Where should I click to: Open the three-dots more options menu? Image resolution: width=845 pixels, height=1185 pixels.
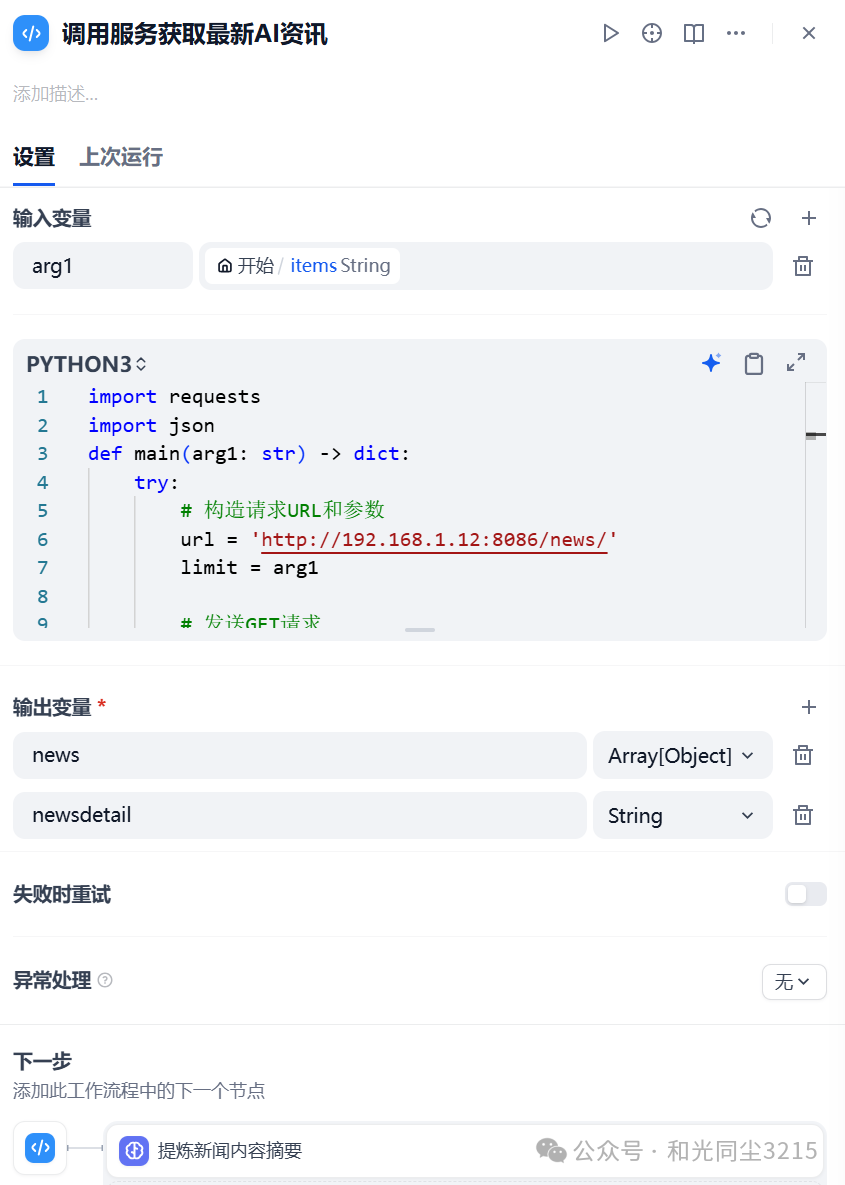(x=735, y=33)
